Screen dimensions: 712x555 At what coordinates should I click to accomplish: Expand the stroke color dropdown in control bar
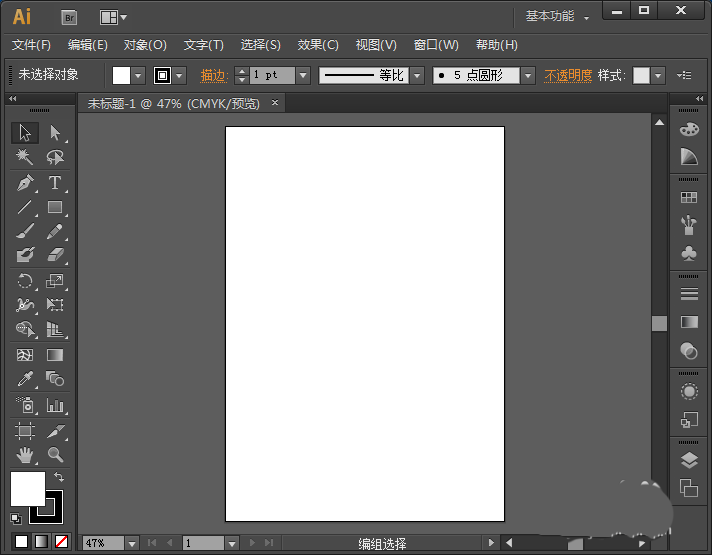tap(179, 75)
